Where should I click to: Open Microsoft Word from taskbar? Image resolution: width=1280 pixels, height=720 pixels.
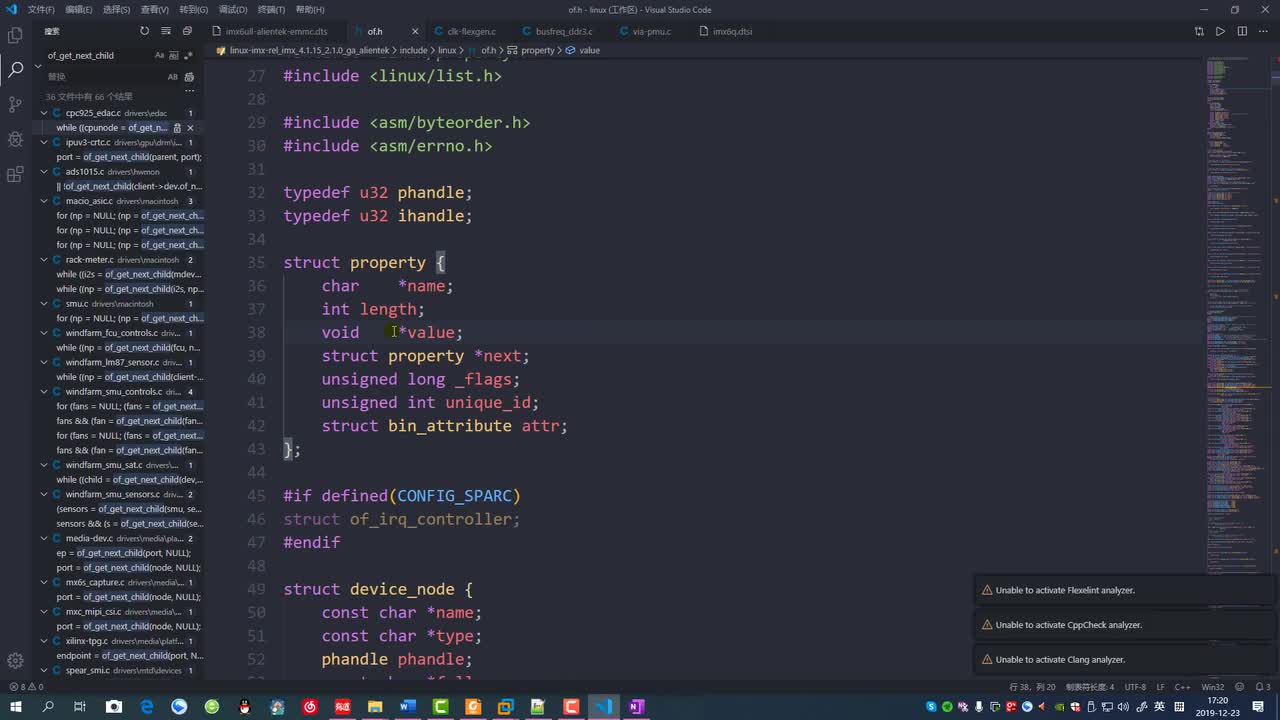(407, 707)
